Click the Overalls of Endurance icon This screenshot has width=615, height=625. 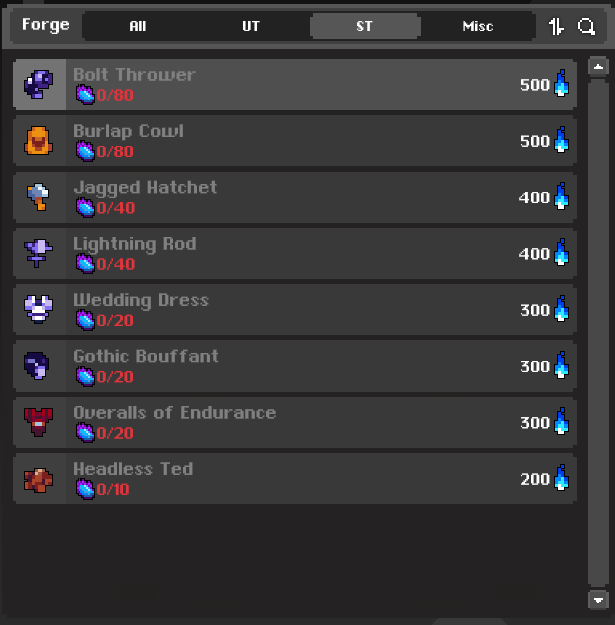[38, 422]
